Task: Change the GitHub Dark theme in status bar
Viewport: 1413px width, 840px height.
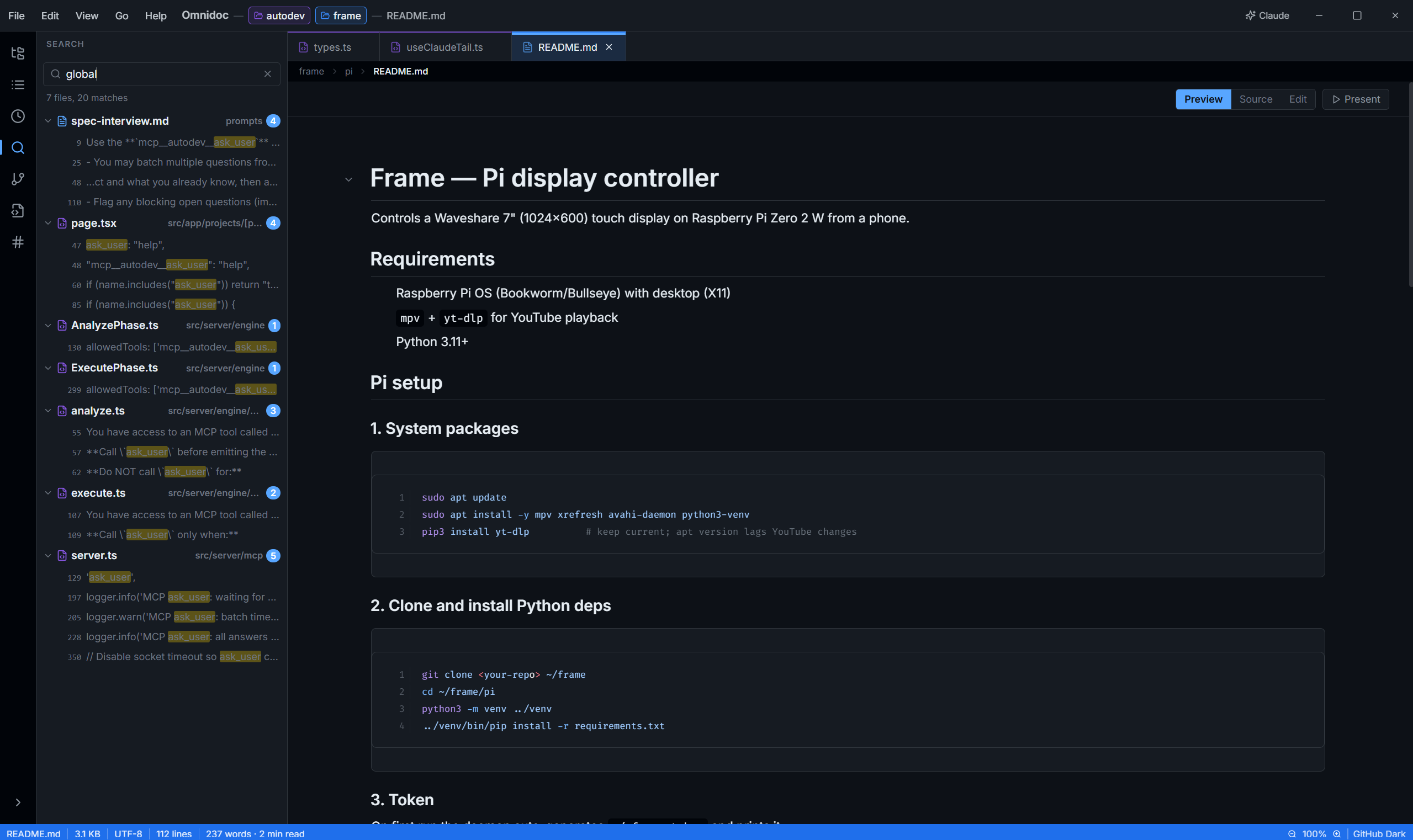Action: pos(1379,834)
